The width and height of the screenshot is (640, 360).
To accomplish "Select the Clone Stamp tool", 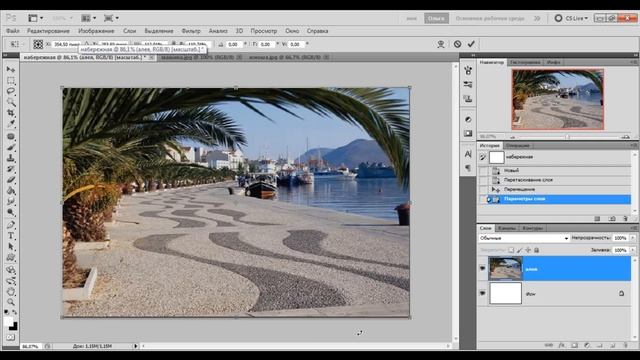I will click(11, 158).
